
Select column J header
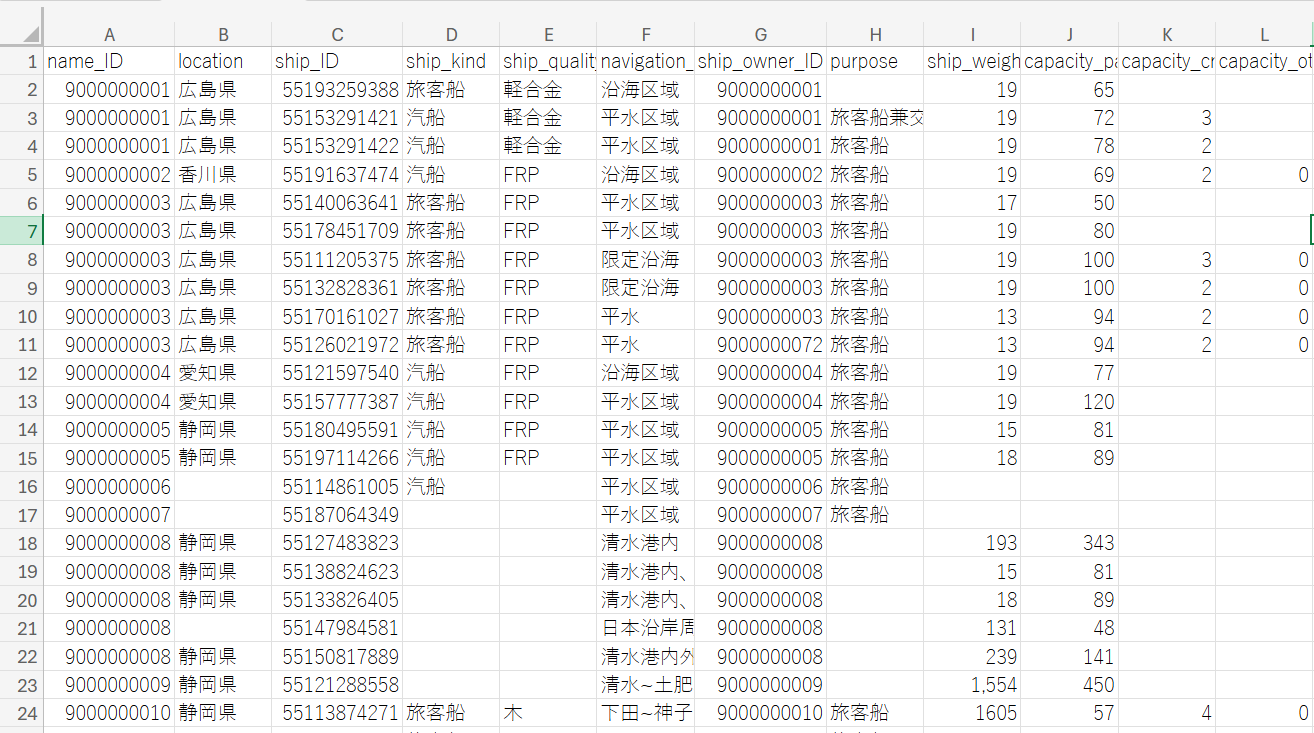pyautogui.click(x=1069, y=34)
